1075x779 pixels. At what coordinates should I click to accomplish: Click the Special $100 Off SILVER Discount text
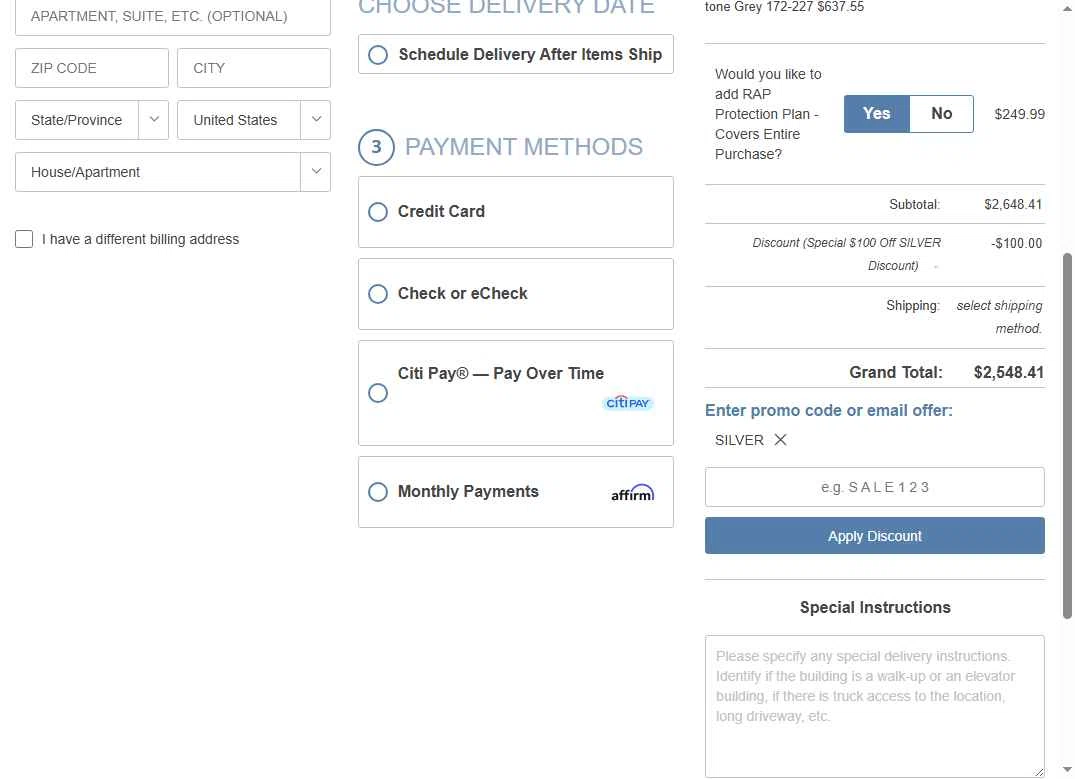(x=846, y=254)
